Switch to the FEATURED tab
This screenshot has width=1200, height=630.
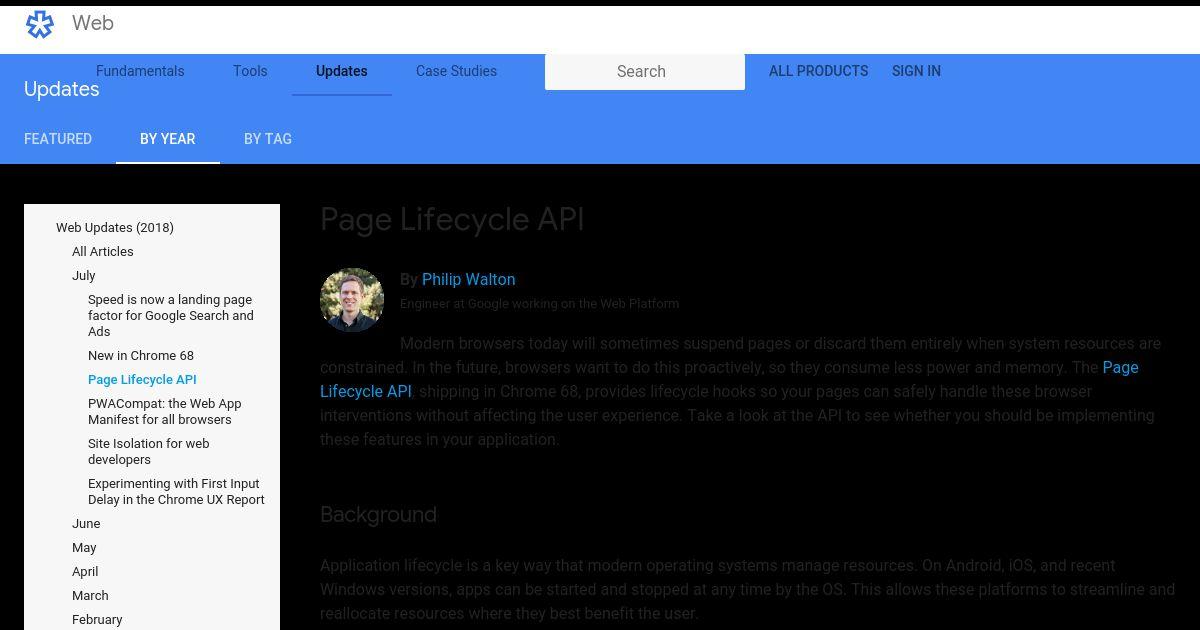[x=58, y=139]
